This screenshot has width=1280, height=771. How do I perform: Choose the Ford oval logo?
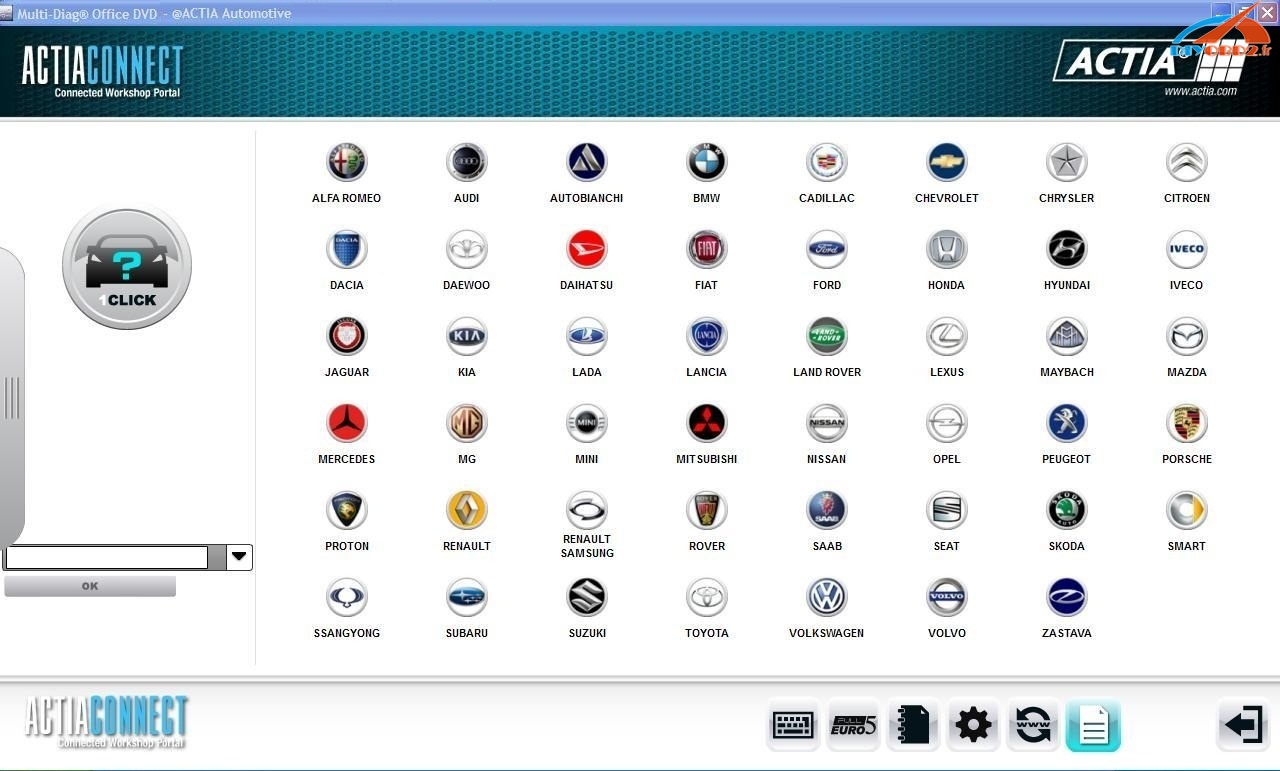pyautogui.click(x=827, y=249)
